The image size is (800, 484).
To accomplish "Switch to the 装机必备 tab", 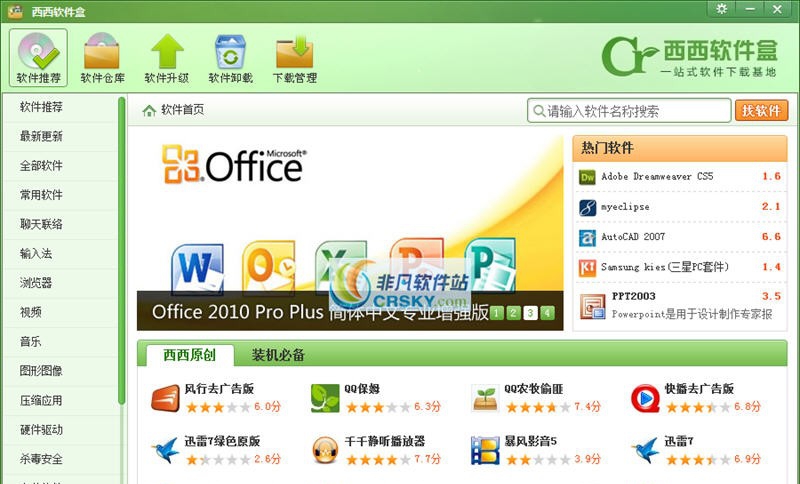I will click(278, 355).
